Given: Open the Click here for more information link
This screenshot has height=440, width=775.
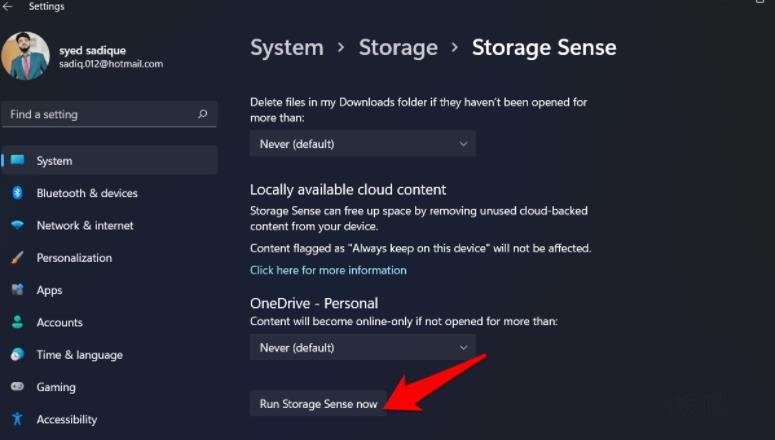Looking at the screenshot, I should (x=328, y=270).
